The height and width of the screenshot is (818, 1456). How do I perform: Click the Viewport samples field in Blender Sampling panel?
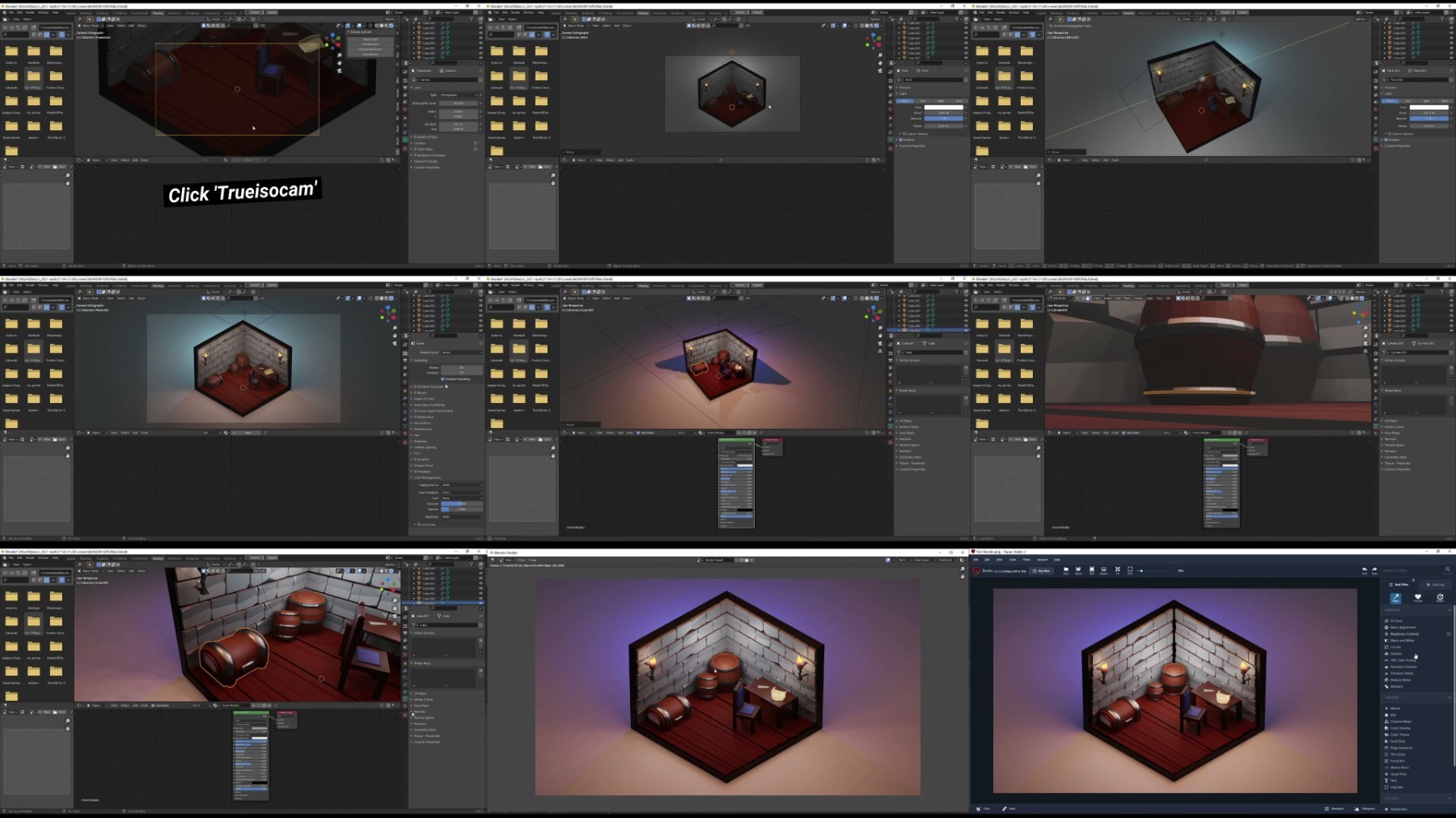pyautogui.click(x=461, y=373)
